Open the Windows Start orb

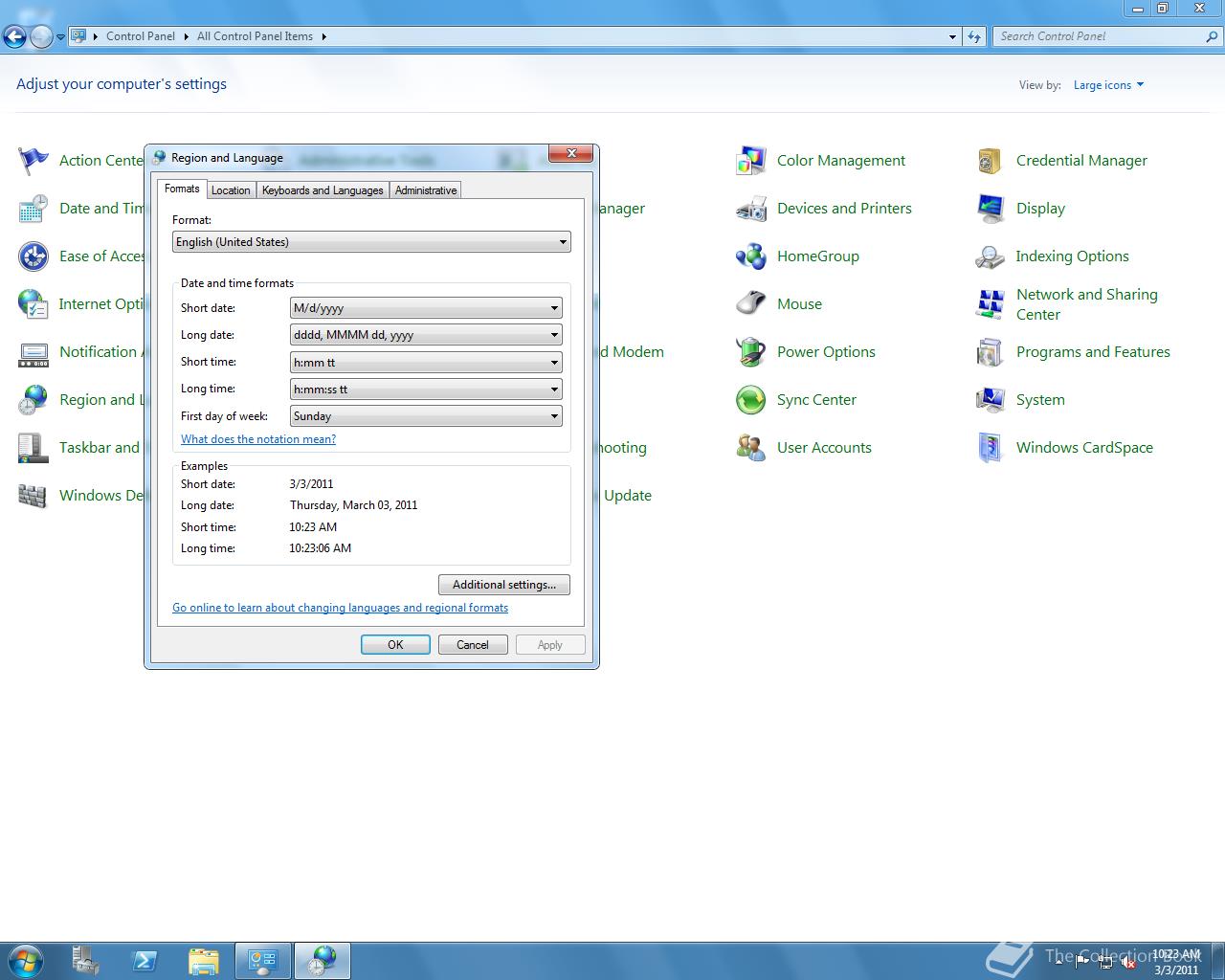[26, 960]
